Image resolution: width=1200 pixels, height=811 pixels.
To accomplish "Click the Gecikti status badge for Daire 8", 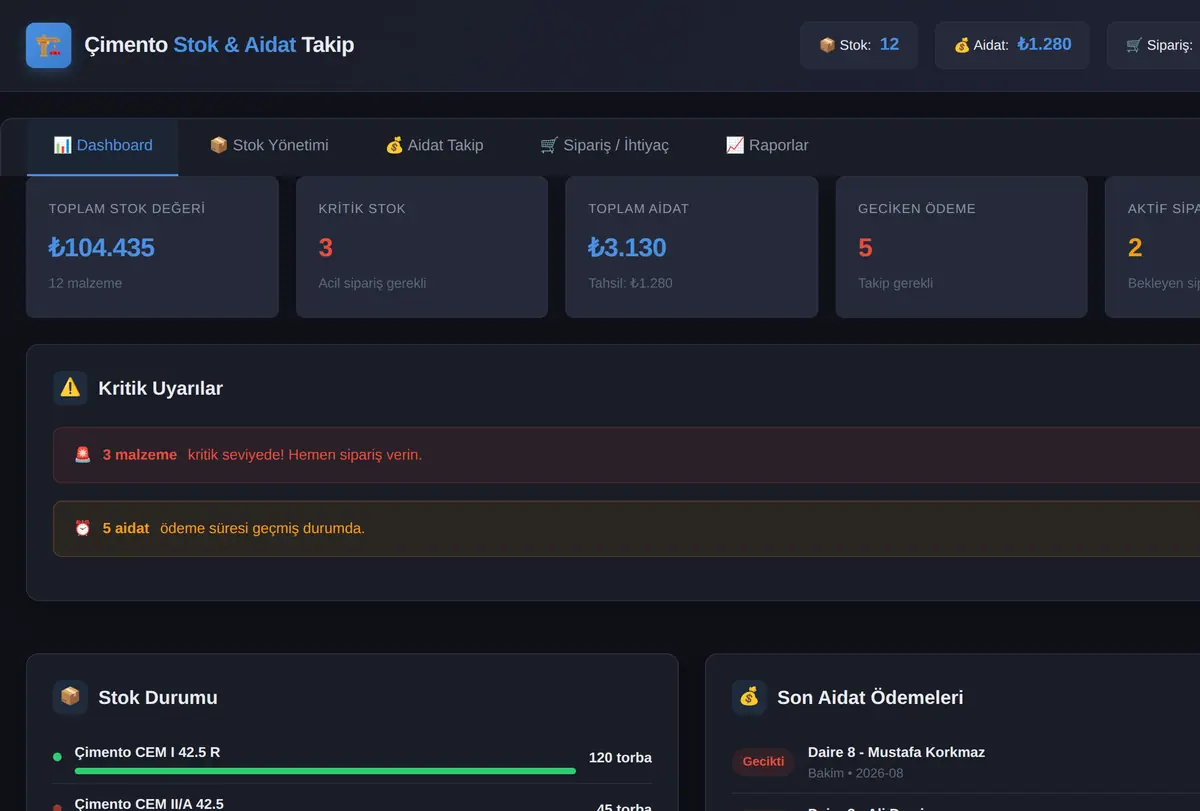I will point(763,762).
